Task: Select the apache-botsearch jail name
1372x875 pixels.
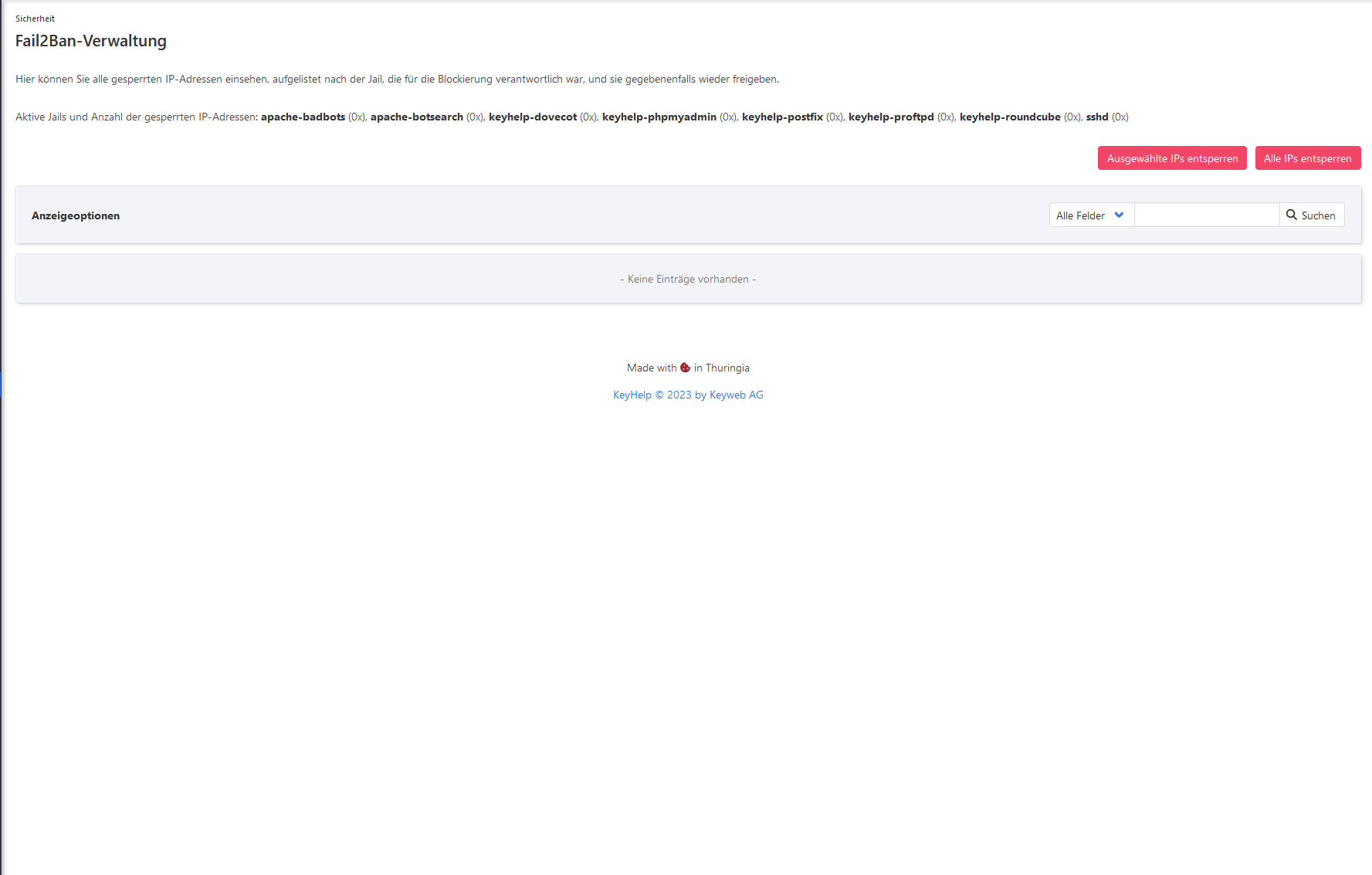Action: click(416, 117)
